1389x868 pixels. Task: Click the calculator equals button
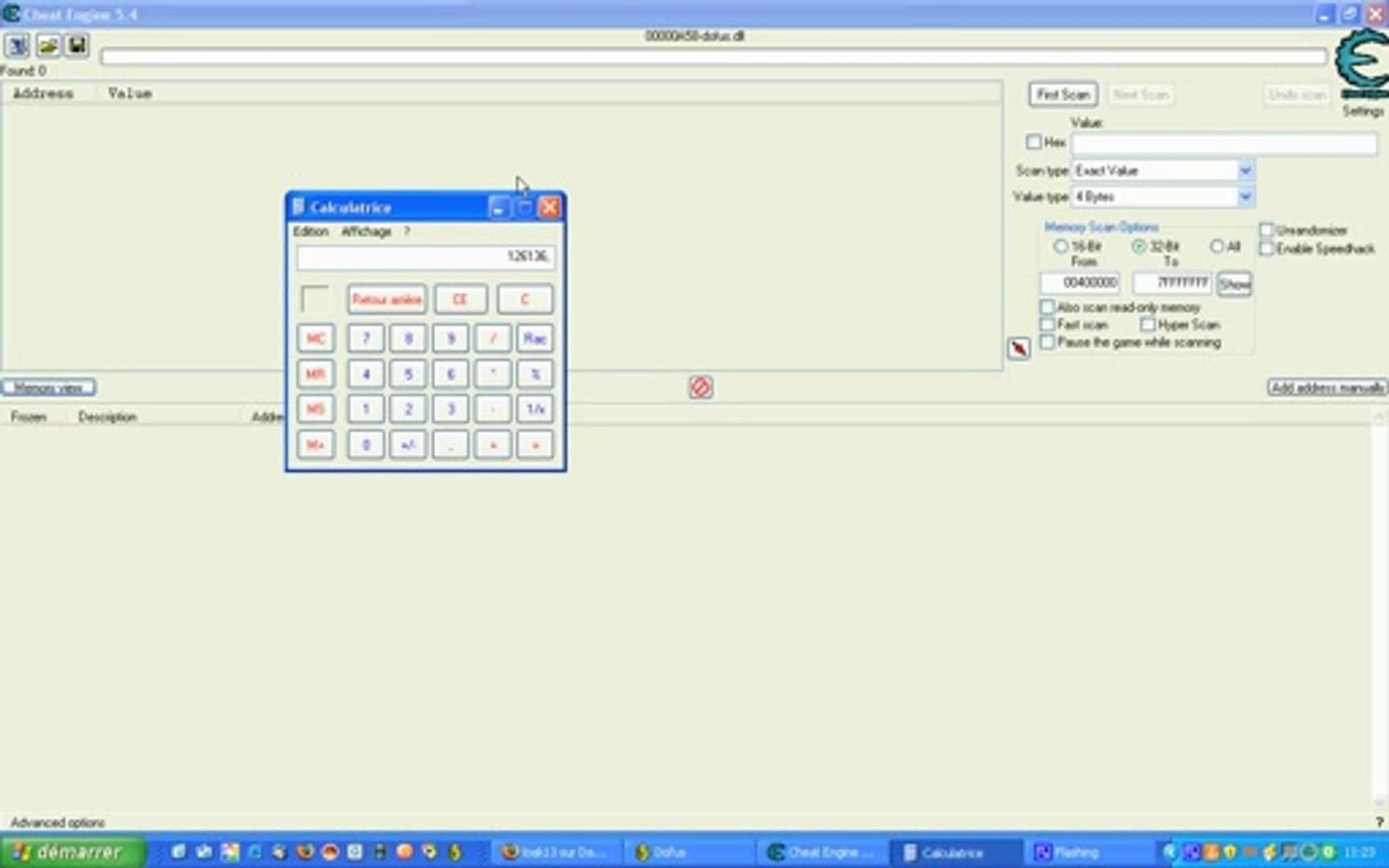pyautogui.click(x=535, y=445)
